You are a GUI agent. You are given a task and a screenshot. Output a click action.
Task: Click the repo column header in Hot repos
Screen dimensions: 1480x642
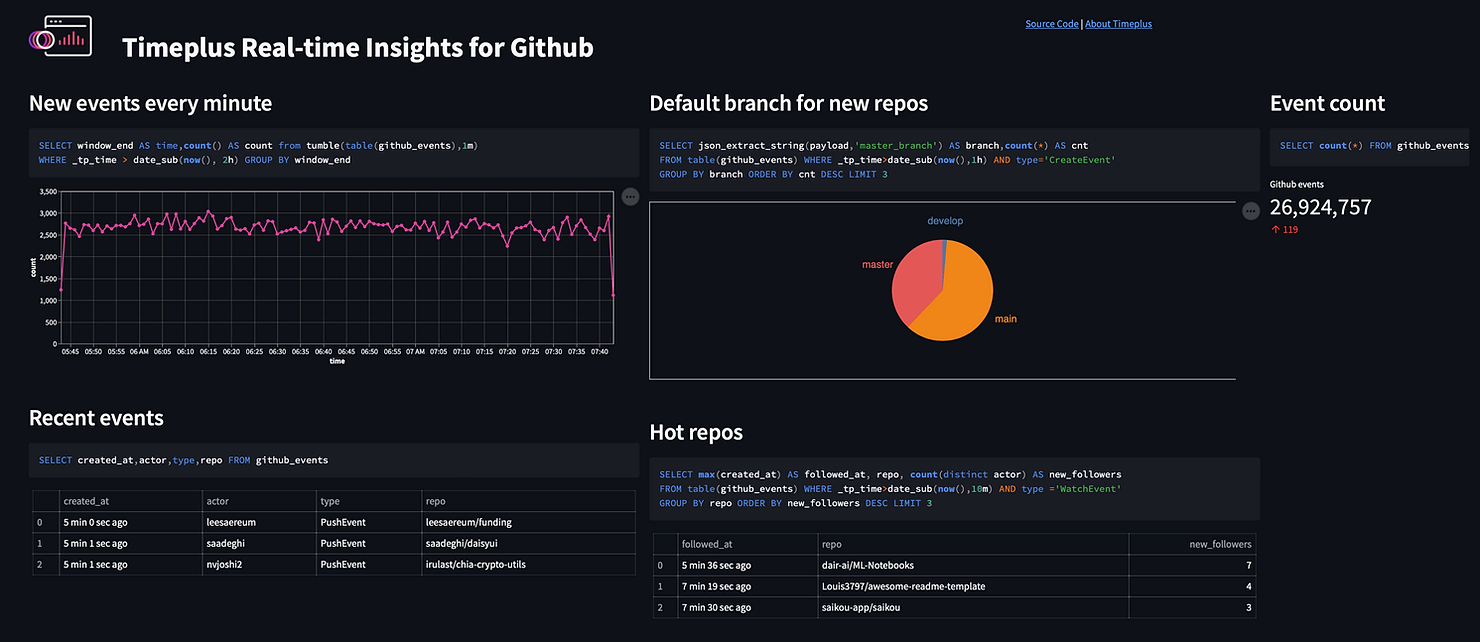click(x=973, y=544)
